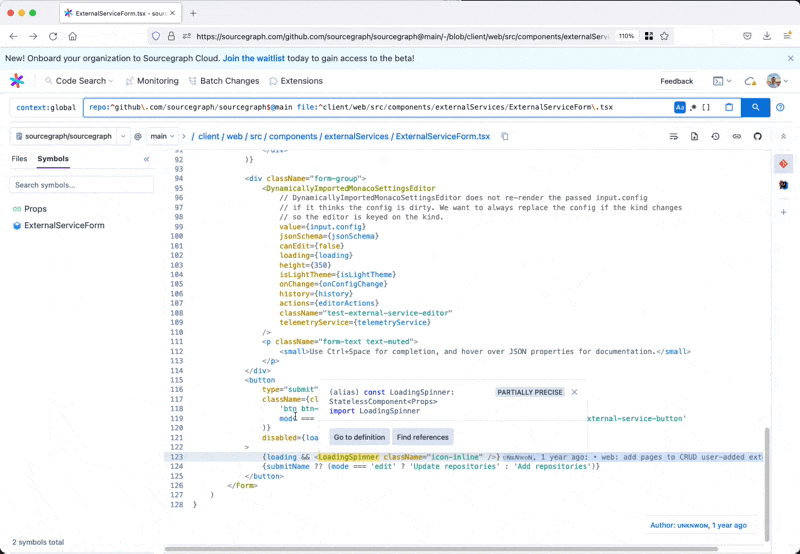The height and width of the screenshot is (554, 800).
Task: Focus the Search symbols field
Action: click(x=82, y=185)
